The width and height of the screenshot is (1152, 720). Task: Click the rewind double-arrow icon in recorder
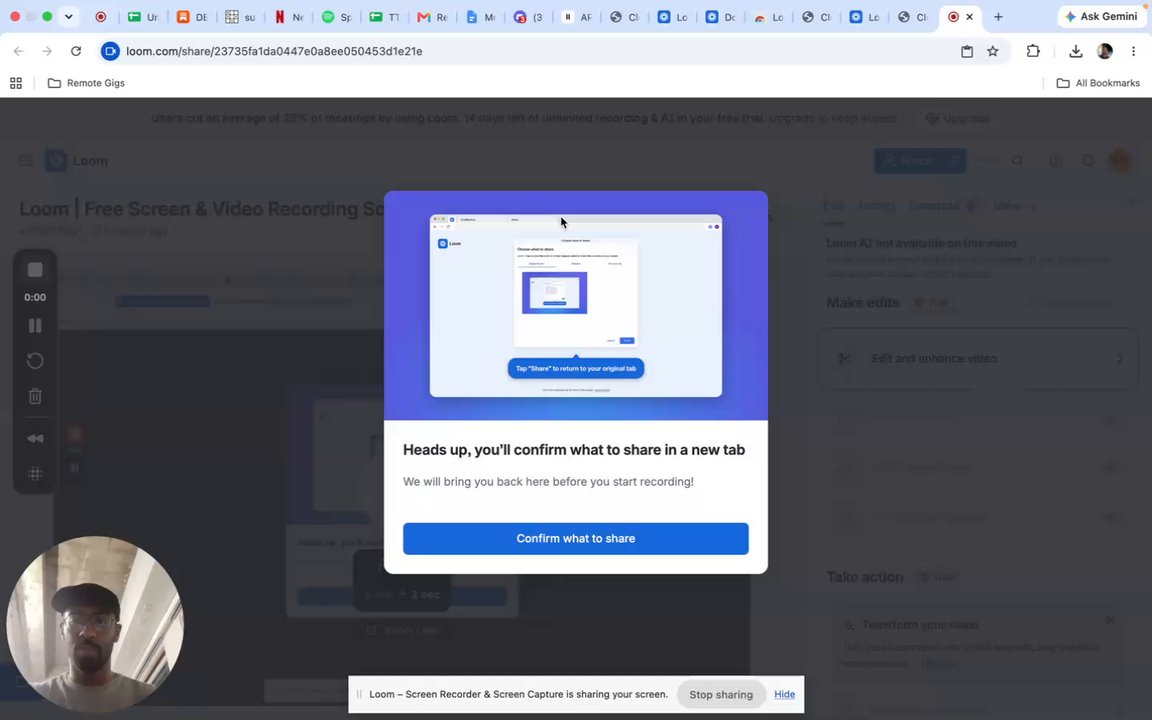(x=35, y=439)
